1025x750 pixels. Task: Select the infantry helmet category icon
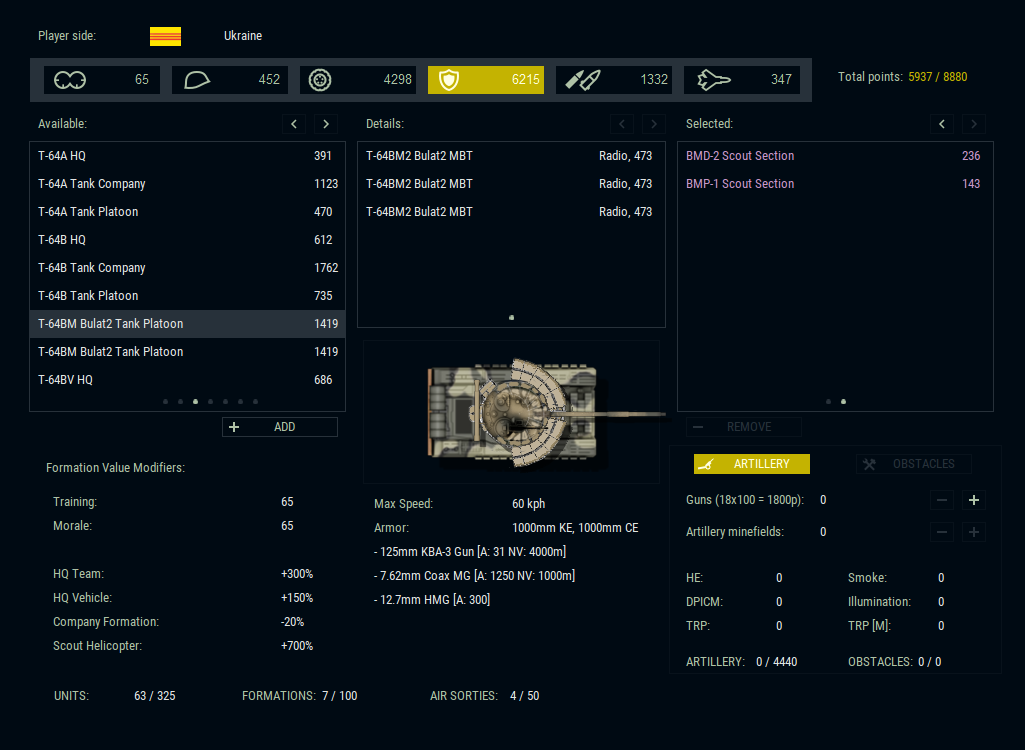click(198, 80)
